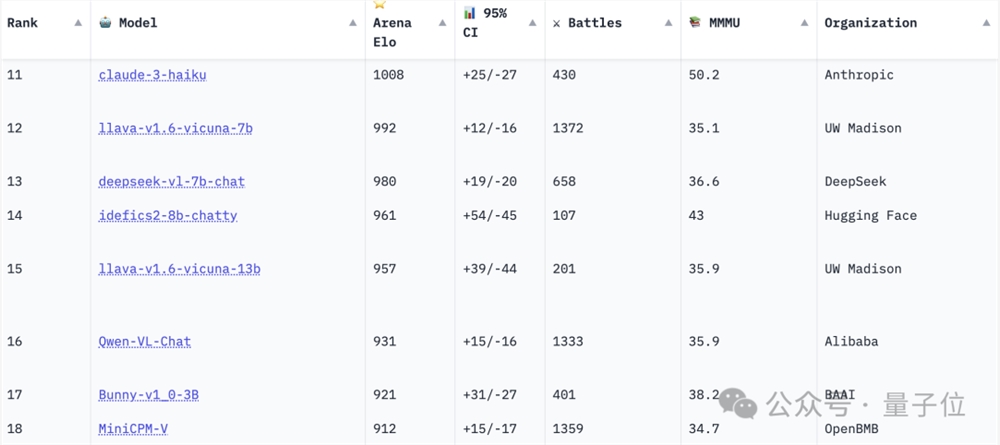The image size is (1000, 445).
Task: Open the MiniCPM-V model link
Action: 132,429
